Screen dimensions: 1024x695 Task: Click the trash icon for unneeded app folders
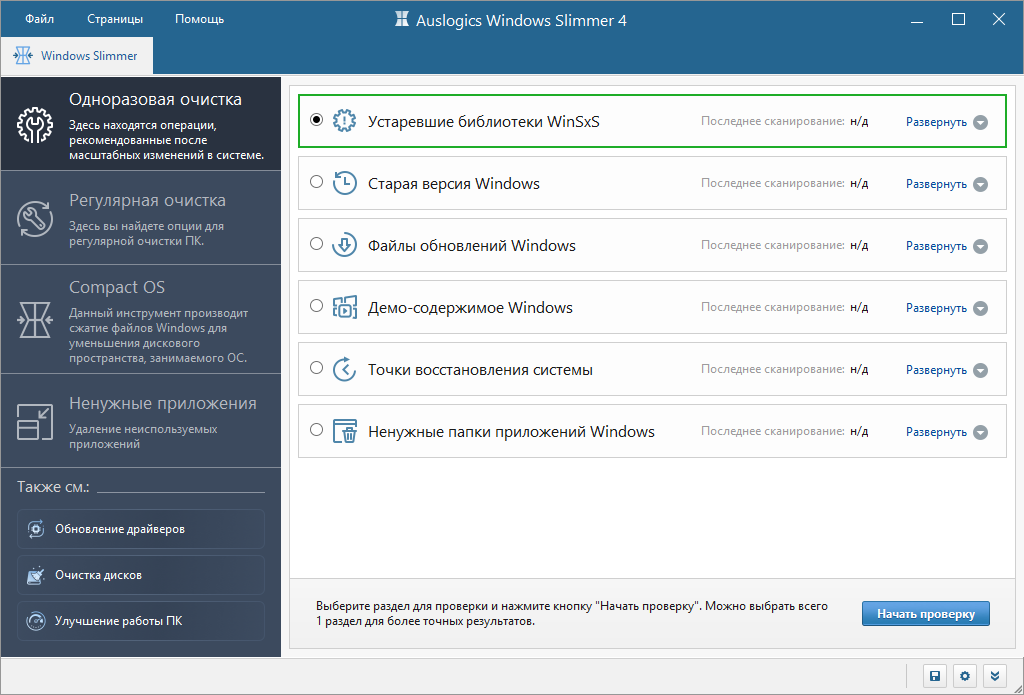pyautogui.click(x=344, y=431)
